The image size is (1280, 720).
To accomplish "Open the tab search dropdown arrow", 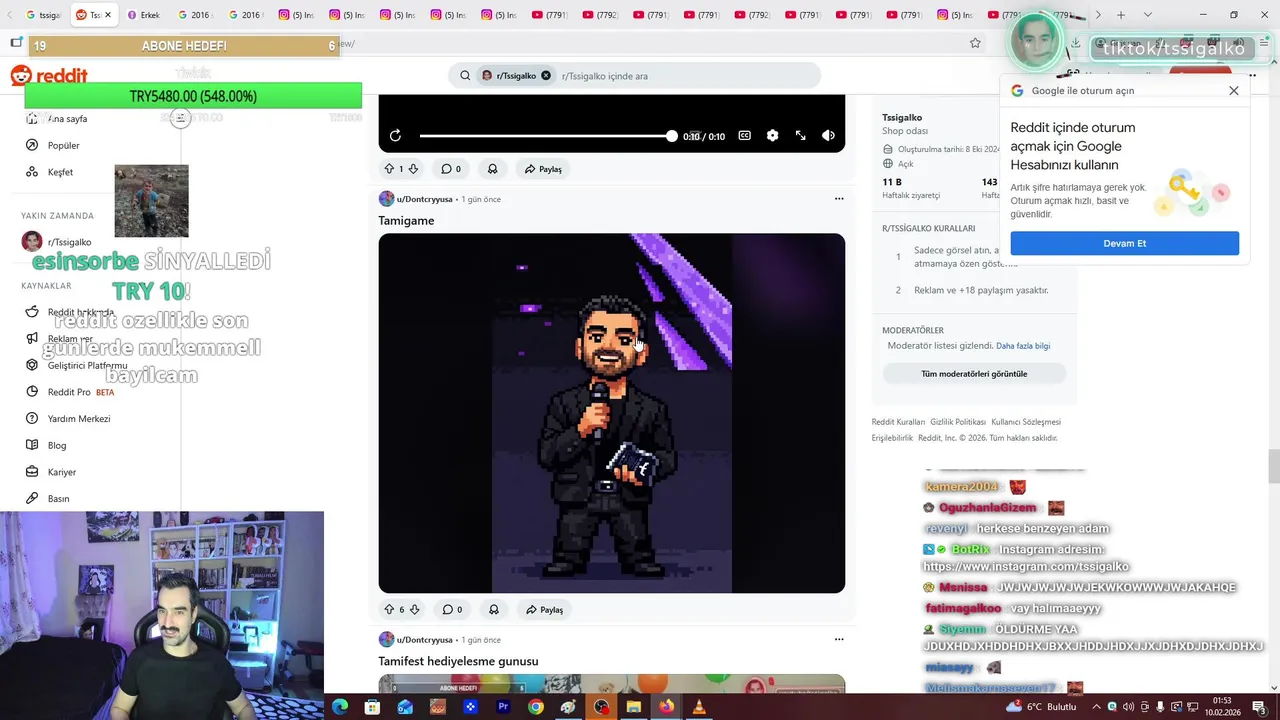I will (1147, 15).
